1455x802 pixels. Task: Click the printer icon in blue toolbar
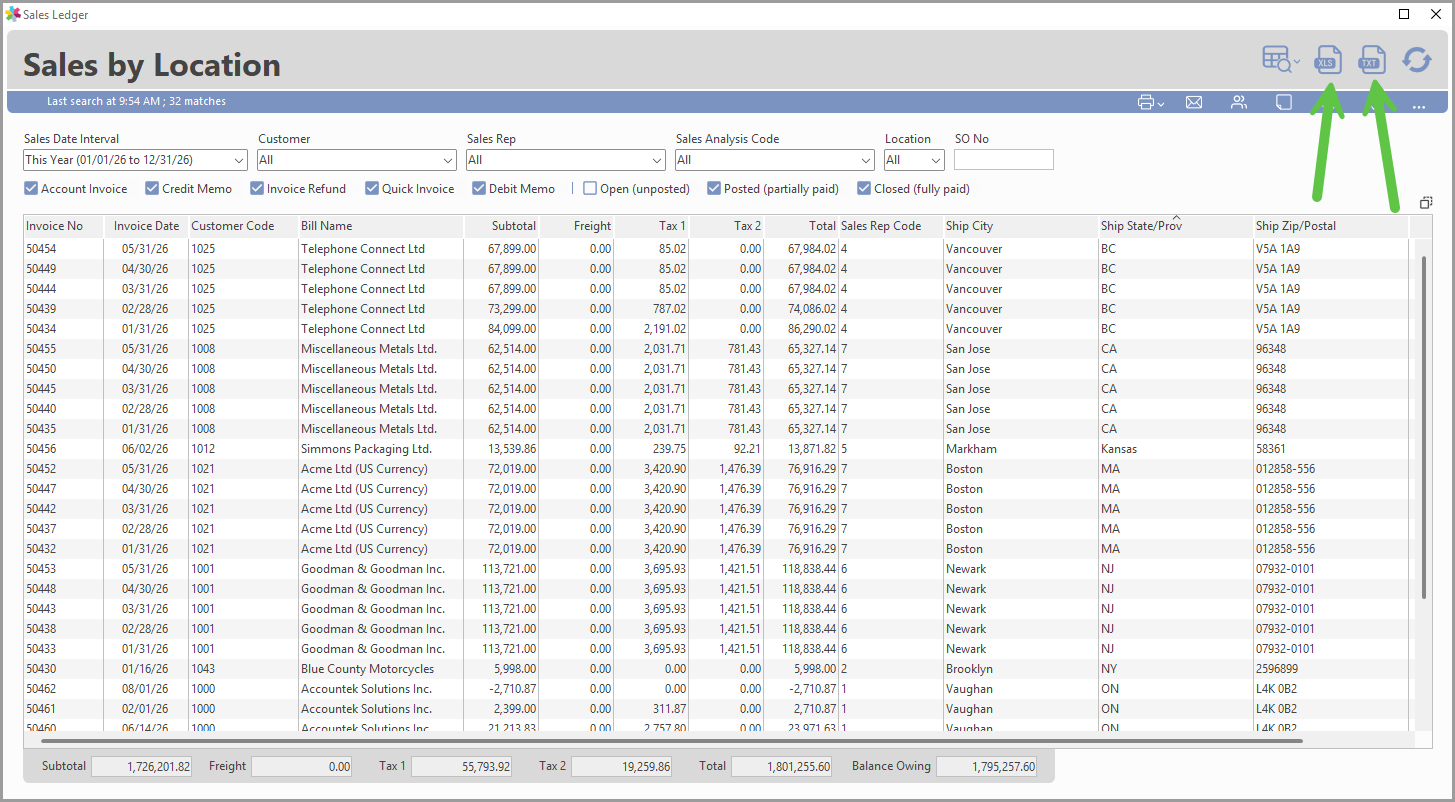[x=1147, y=102]
